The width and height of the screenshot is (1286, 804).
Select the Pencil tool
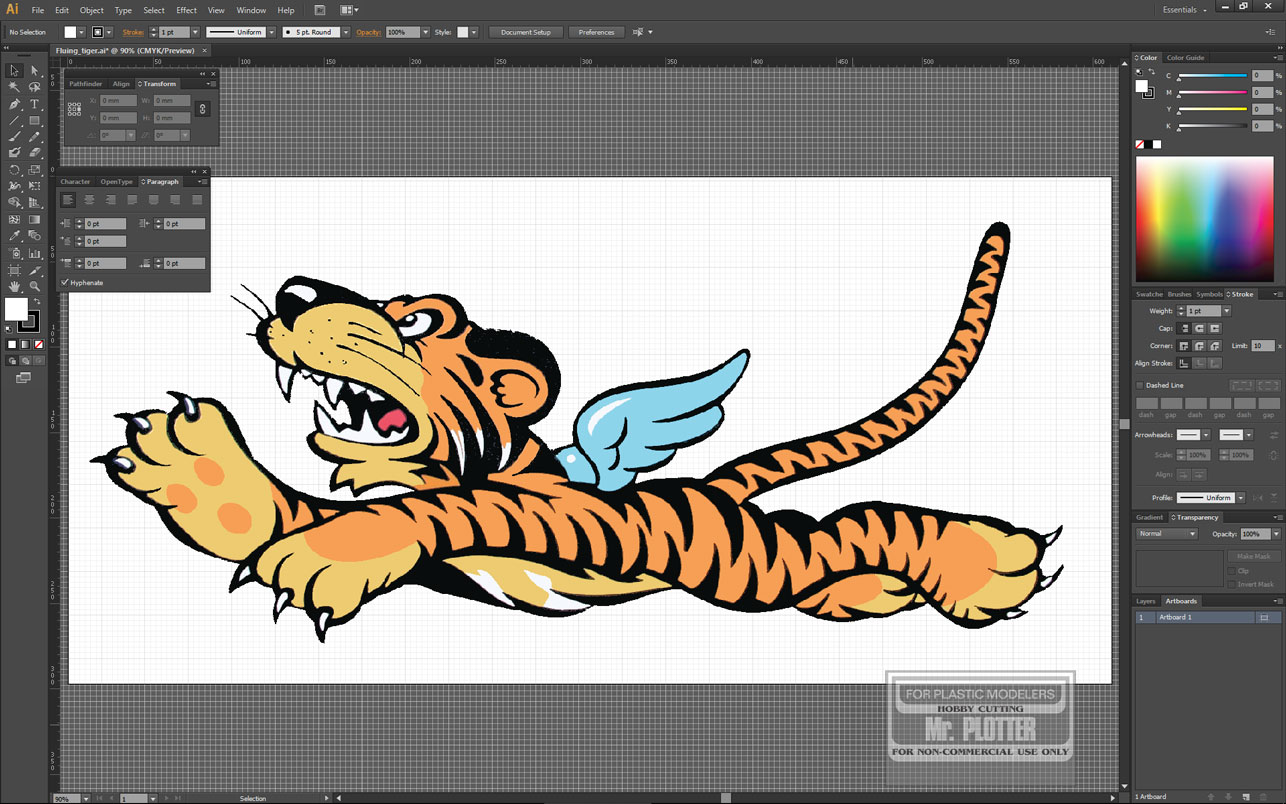click(x=34, y=137)
